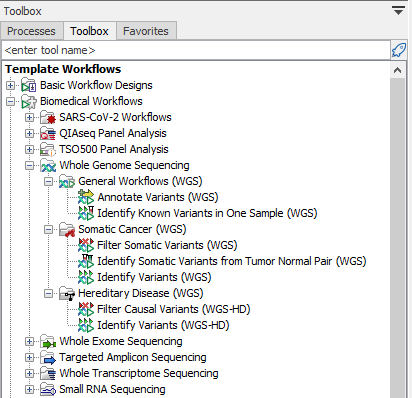Select QIAseq Panel Analysis label
Viewport: 412px width, 398px height.
click(113, 133)
